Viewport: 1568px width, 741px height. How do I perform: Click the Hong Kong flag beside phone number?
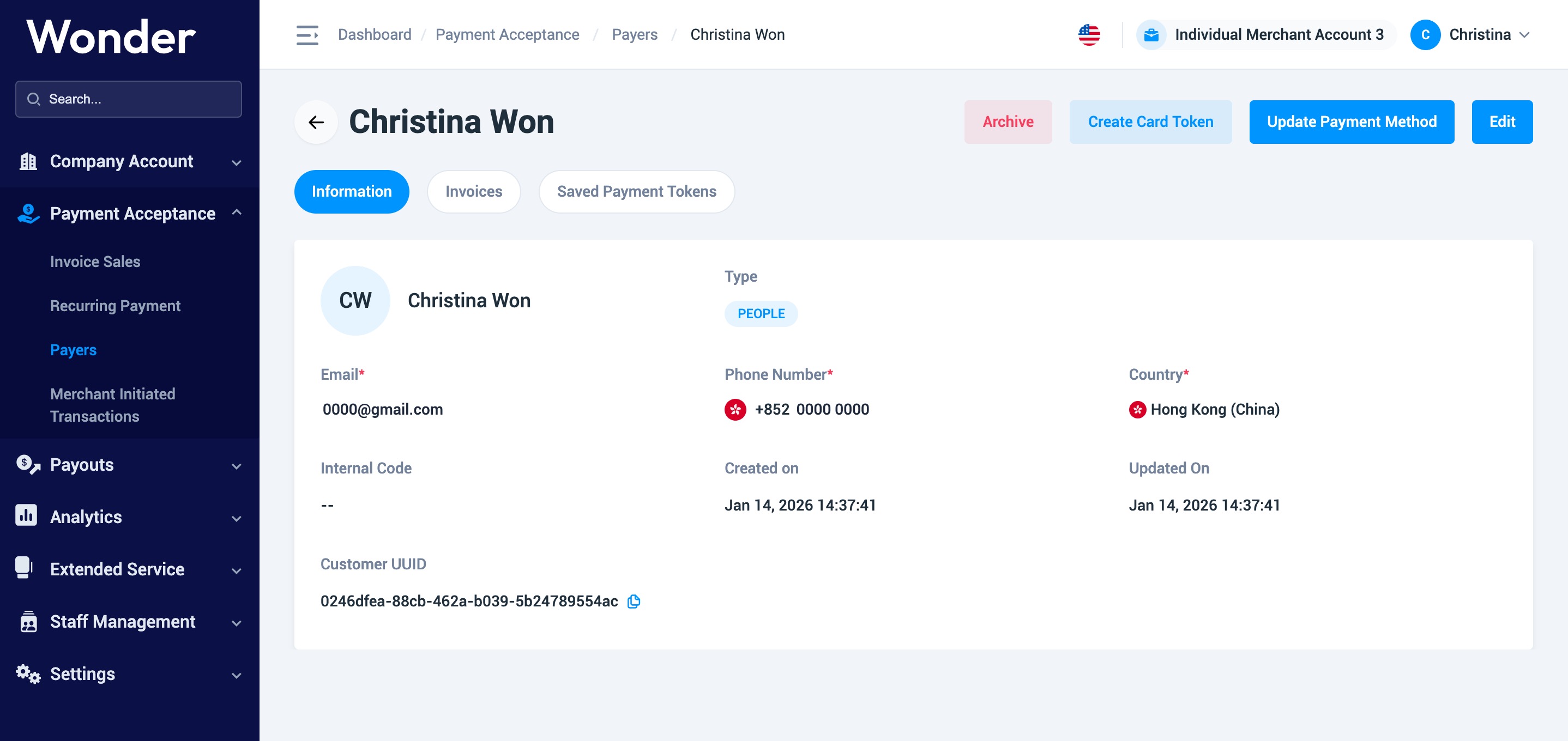coord(735,409)
